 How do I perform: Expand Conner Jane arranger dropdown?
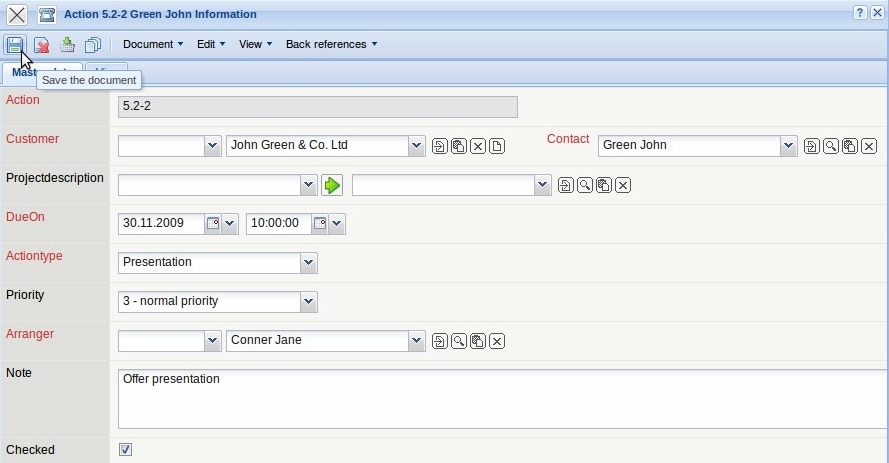click(417, 341)
